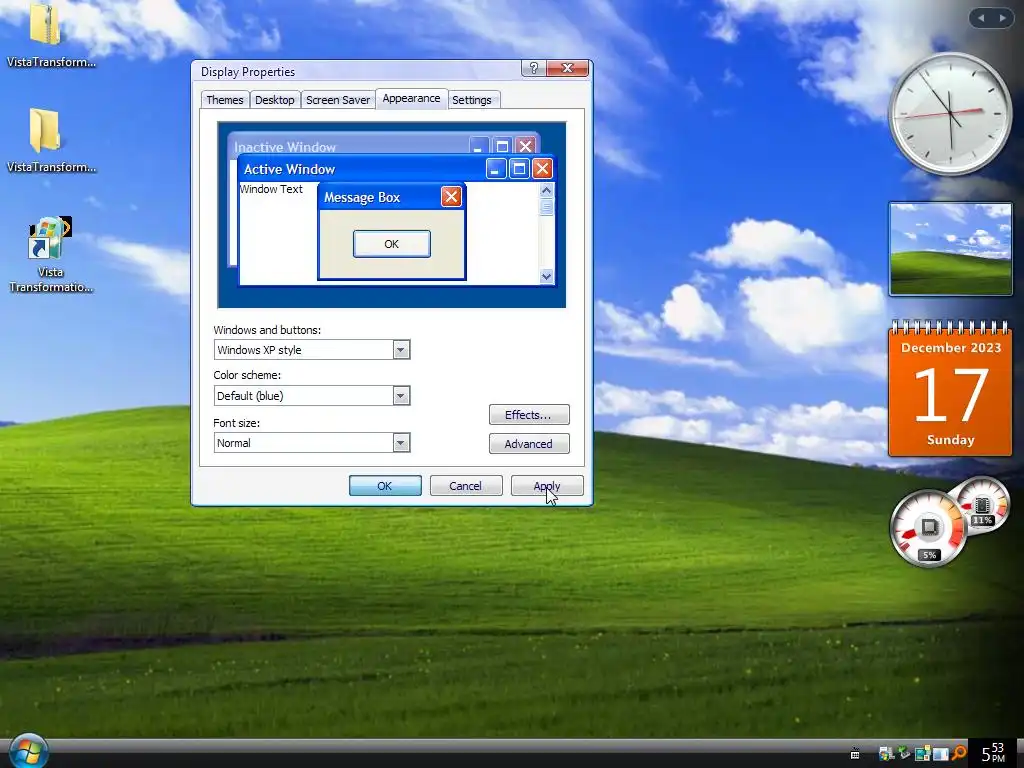
Task: Click the analog clock gadget
Action: [x=950, y=114]
